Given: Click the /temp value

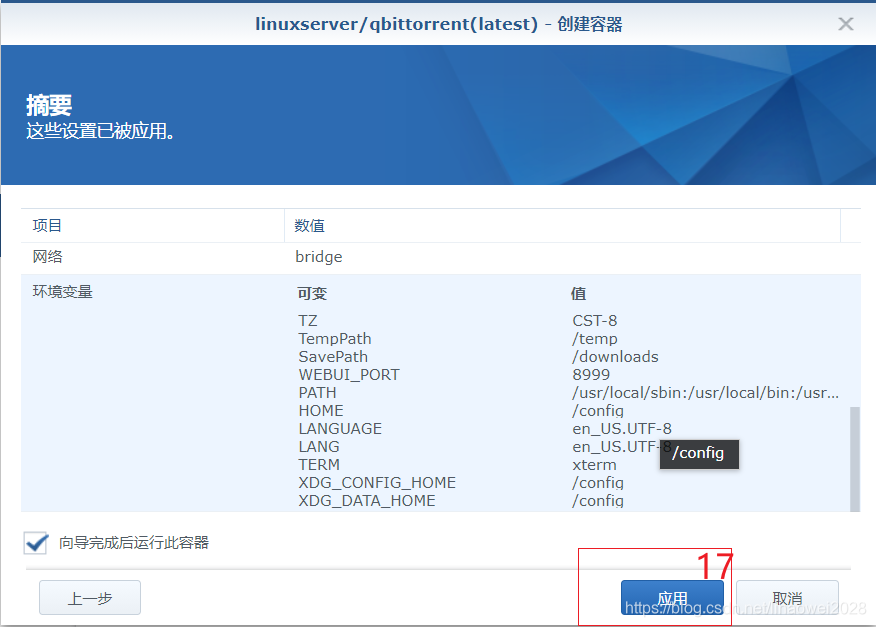Looking at the screenshot, I should (594, 339).
